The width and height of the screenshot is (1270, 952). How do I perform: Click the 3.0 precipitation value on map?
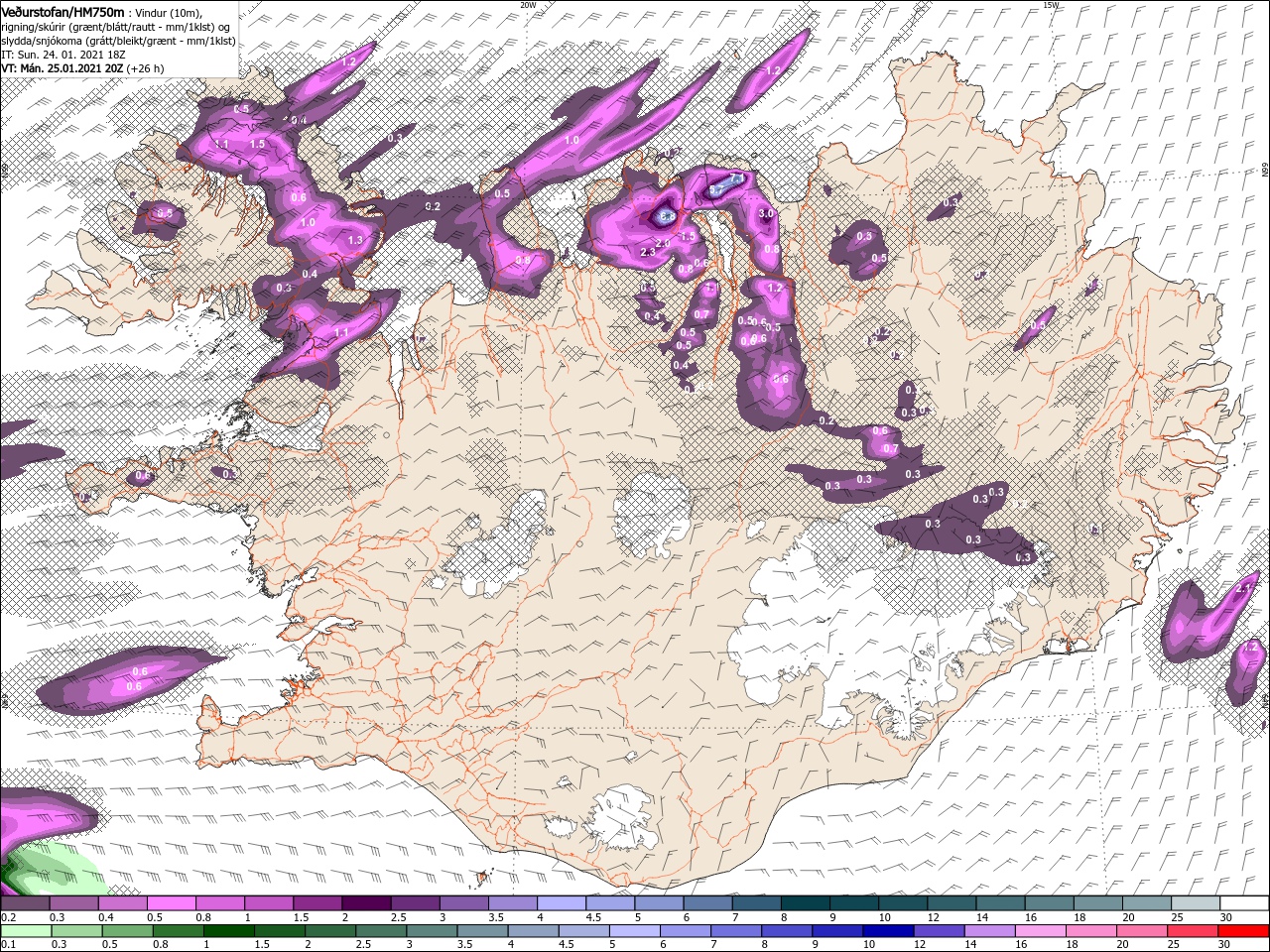point(766,213)
